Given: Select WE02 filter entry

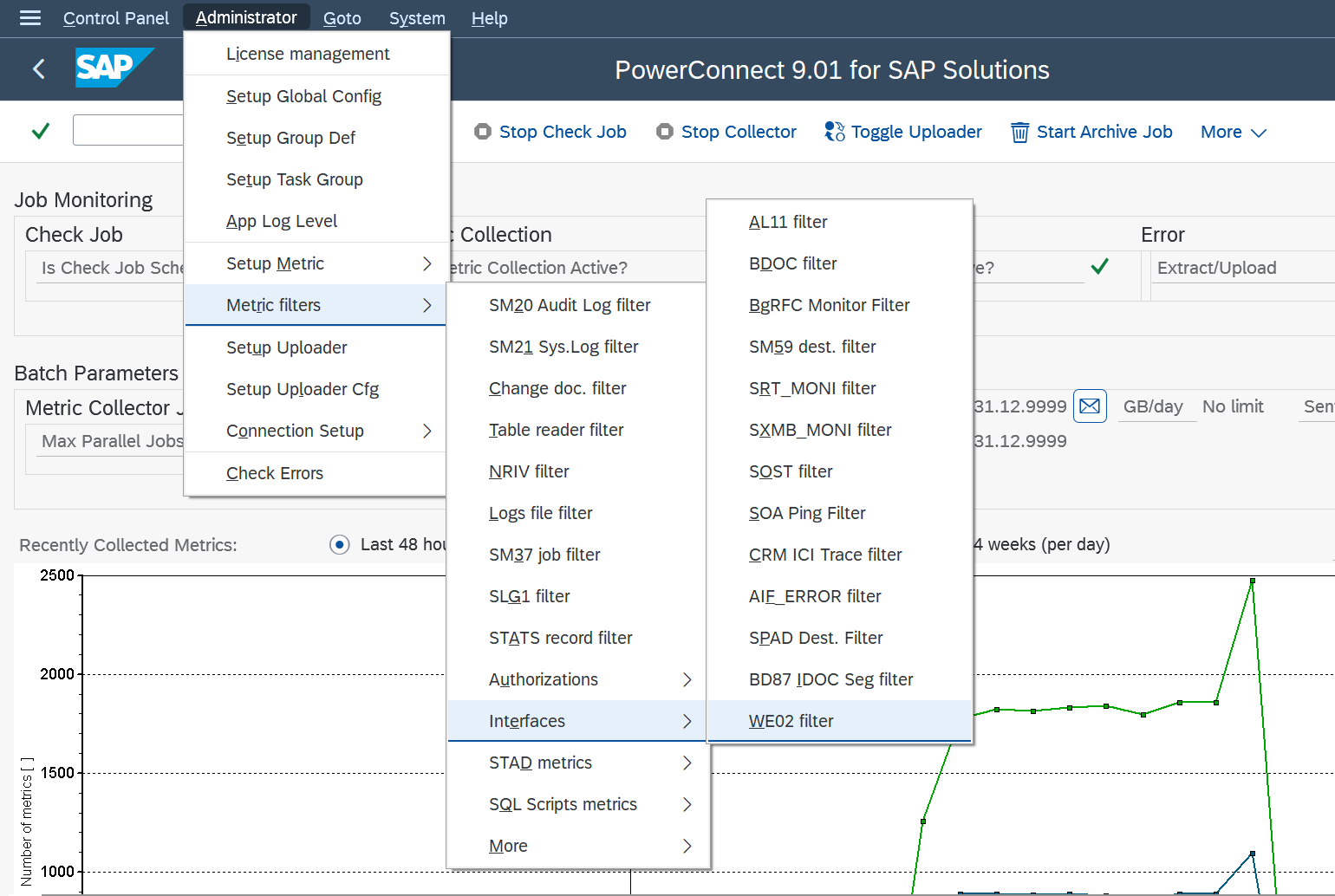Looking at the screenshot, I should pos(839,721).
